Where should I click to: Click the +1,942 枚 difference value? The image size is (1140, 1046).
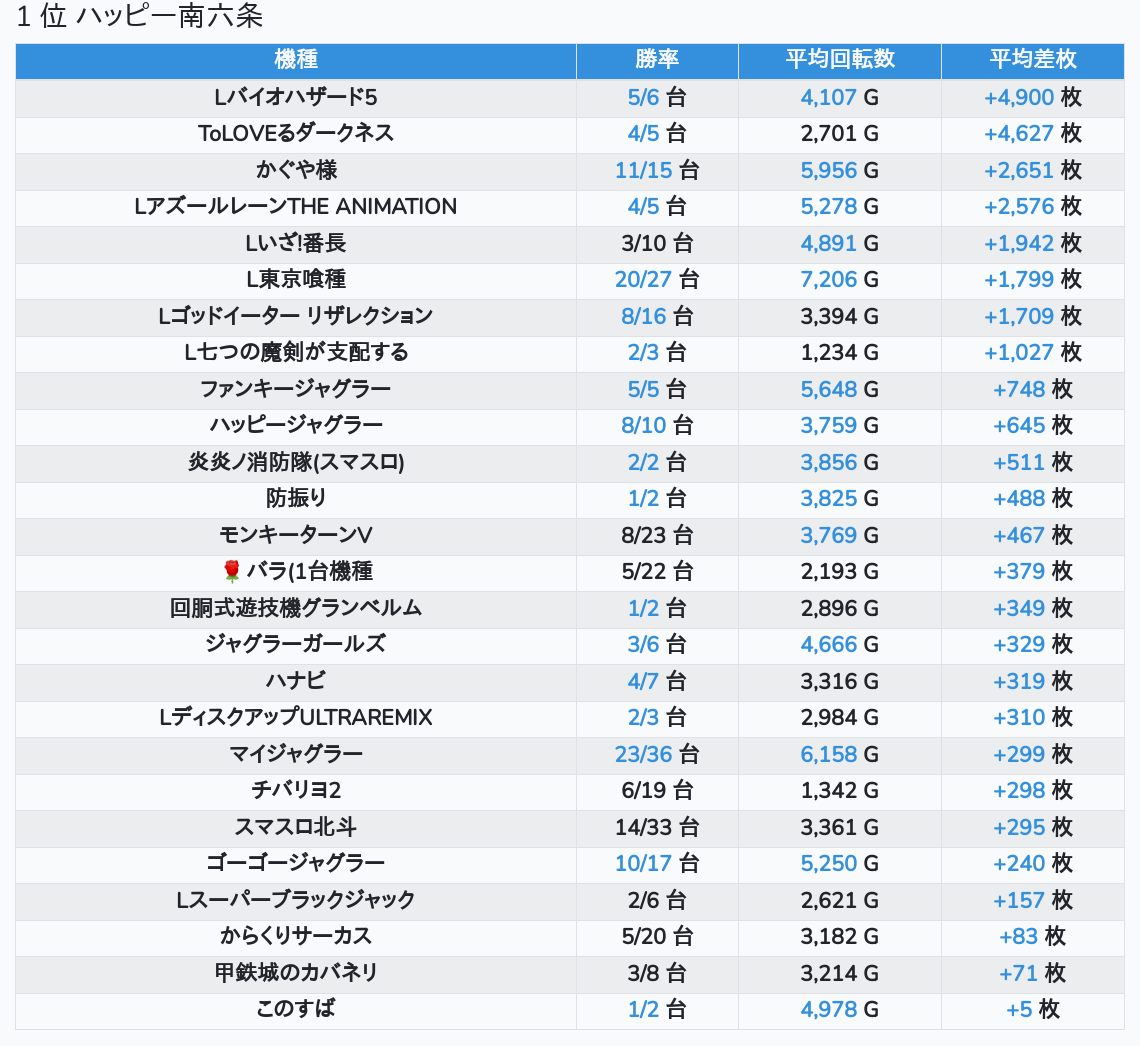click(x=1032, y=243)
